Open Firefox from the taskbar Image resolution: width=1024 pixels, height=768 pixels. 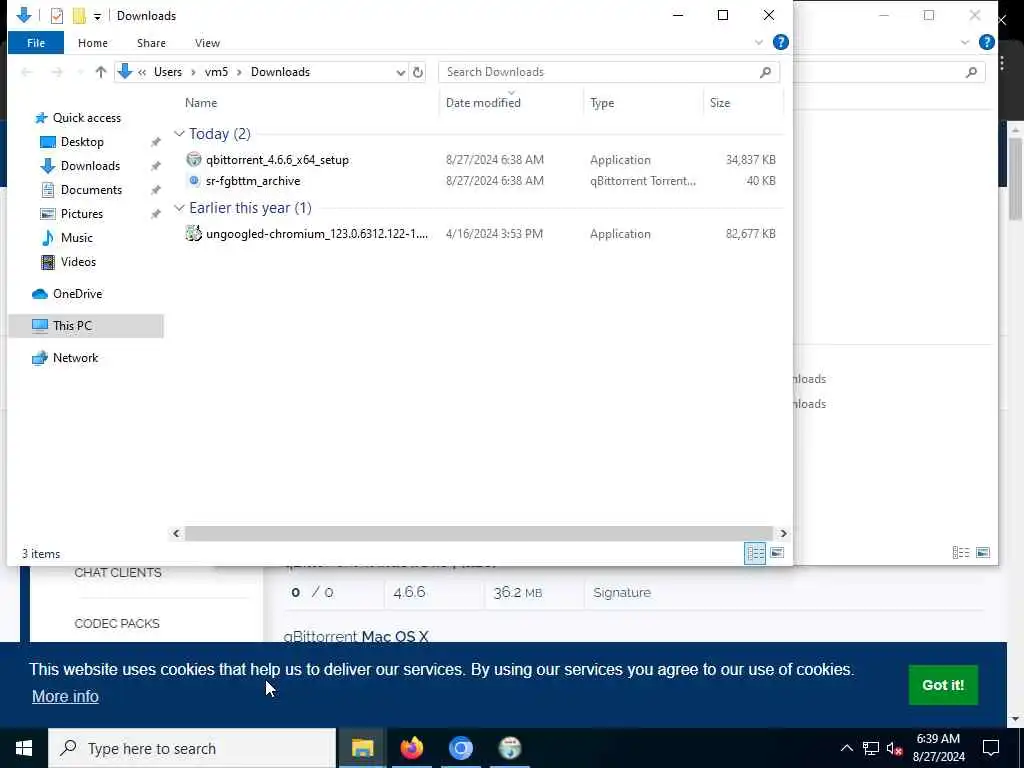click(411, 748)
